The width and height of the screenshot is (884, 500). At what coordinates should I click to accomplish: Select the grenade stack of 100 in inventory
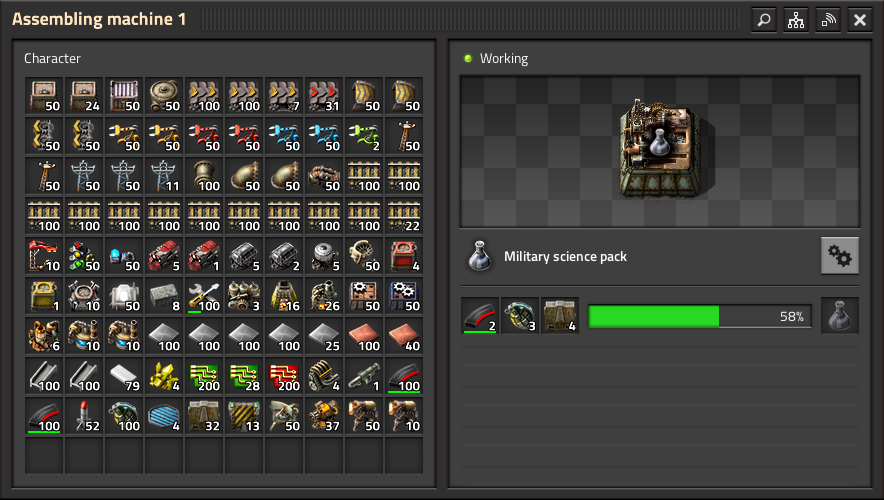click(x=124, y=416)
